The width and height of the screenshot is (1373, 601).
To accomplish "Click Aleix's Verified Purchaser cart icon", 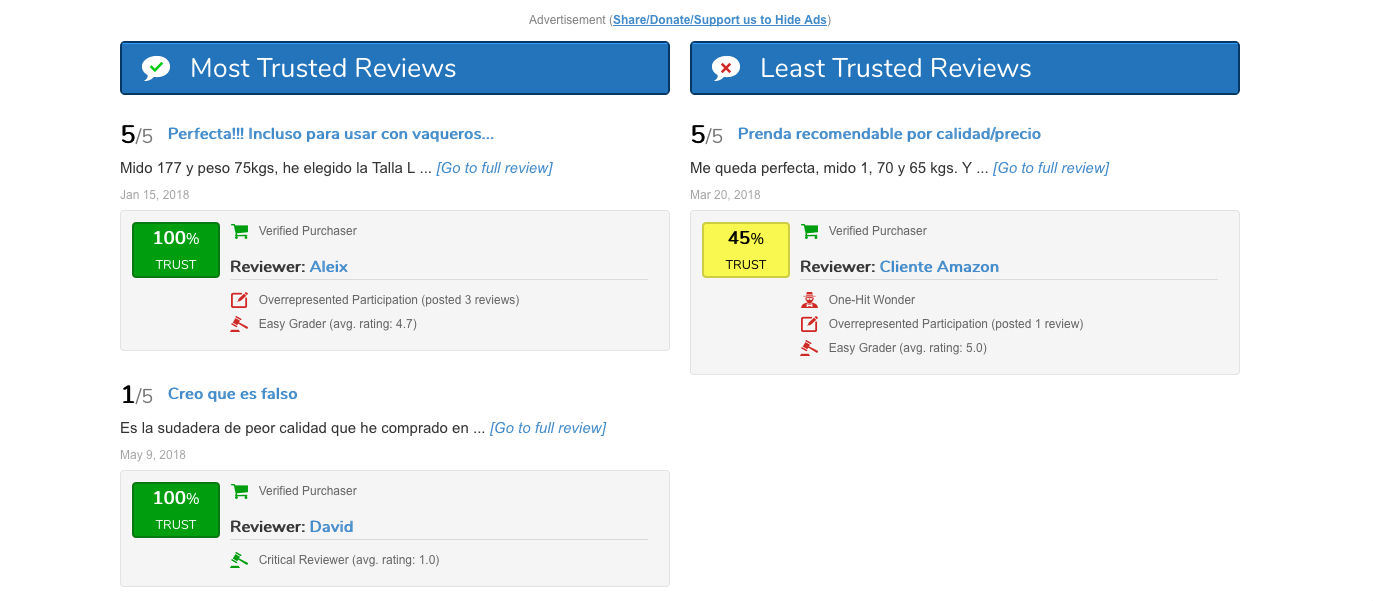I will tap(240, 231).
